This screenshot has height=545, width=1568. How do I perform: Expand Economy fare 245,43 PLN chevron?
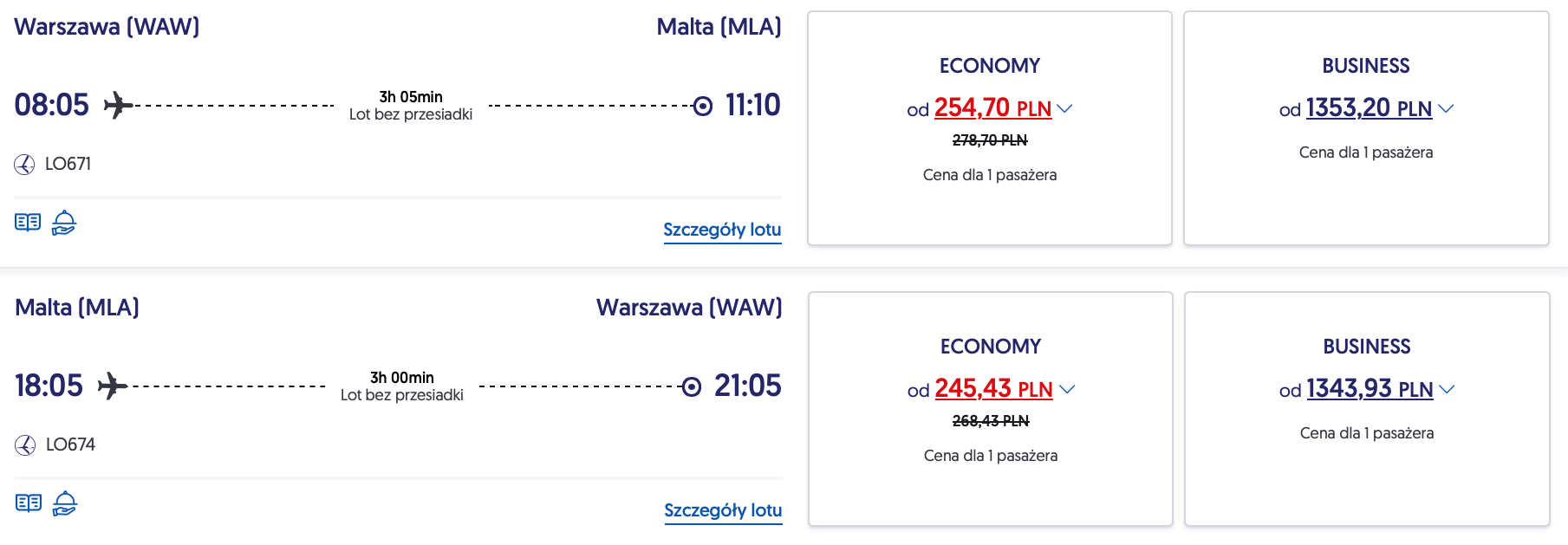pyautogui.click(x=1067, y=389)
